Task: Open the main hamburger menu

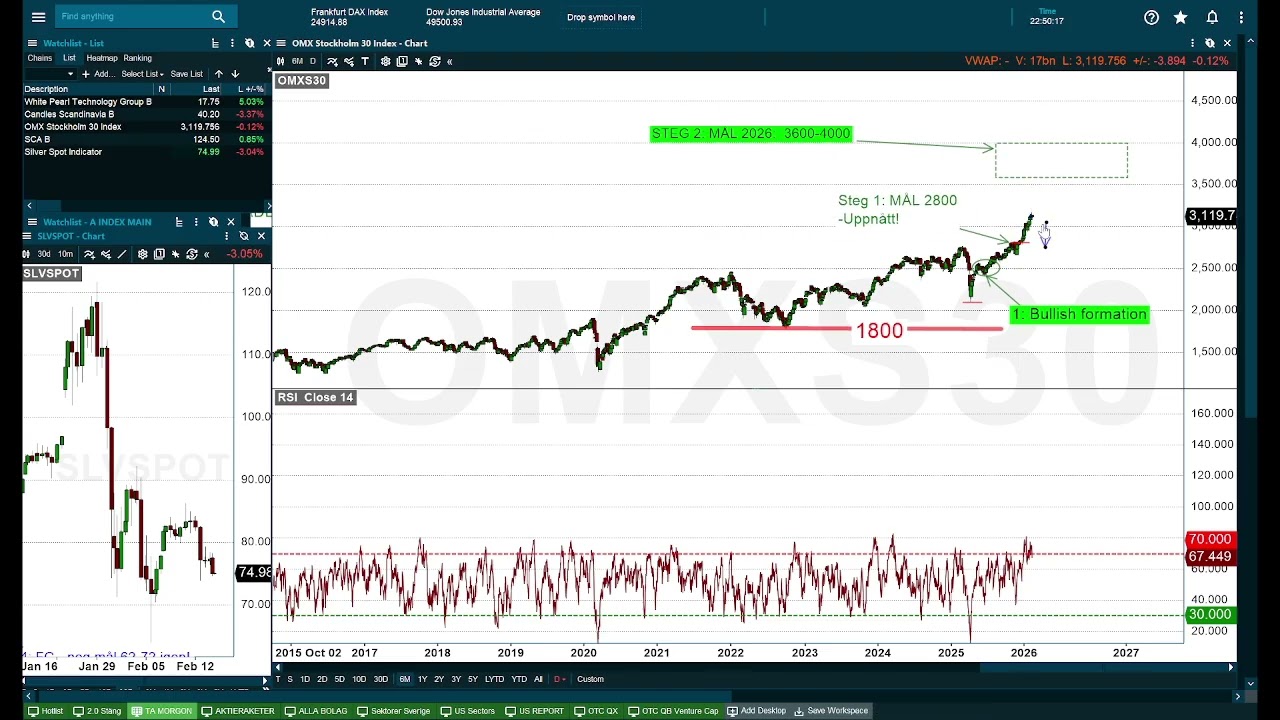Action: [x=38, y=17]
